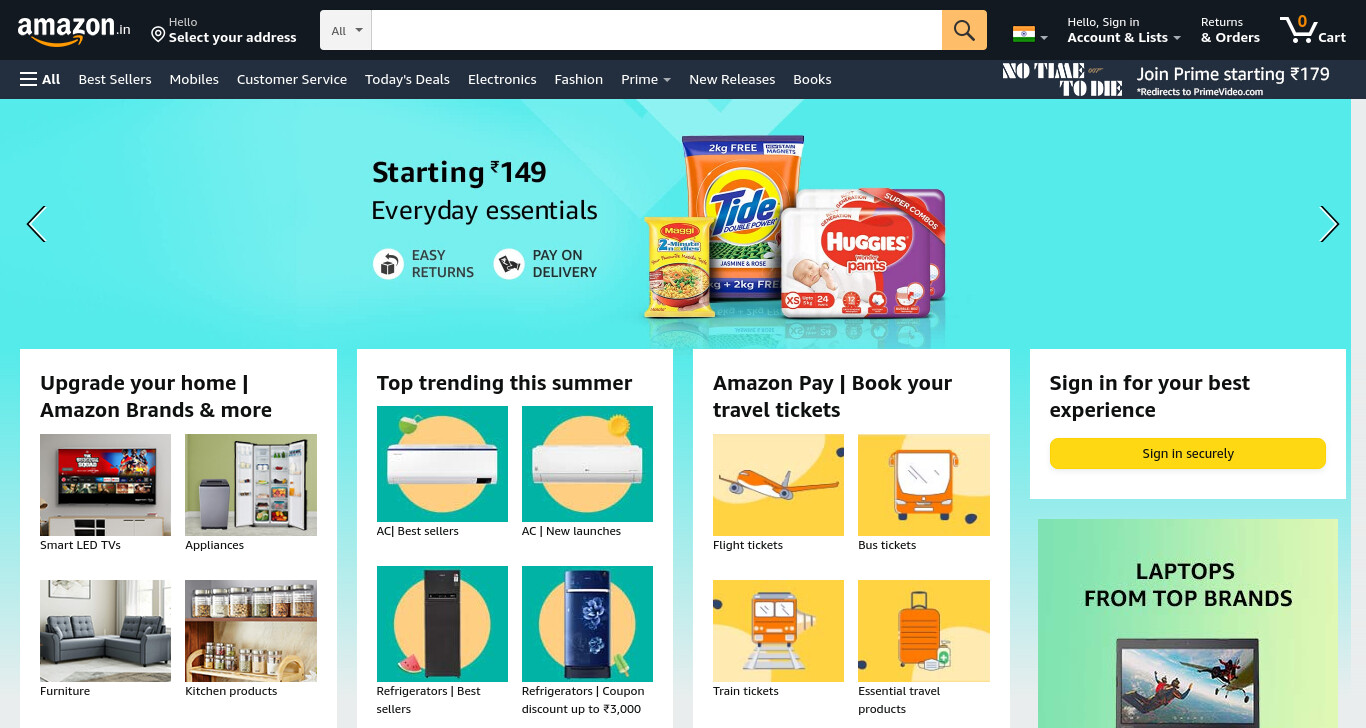Click the Join Prime starting ₹179 banner
Screen dimensions: 1366x728
(x=1166, y=79)
